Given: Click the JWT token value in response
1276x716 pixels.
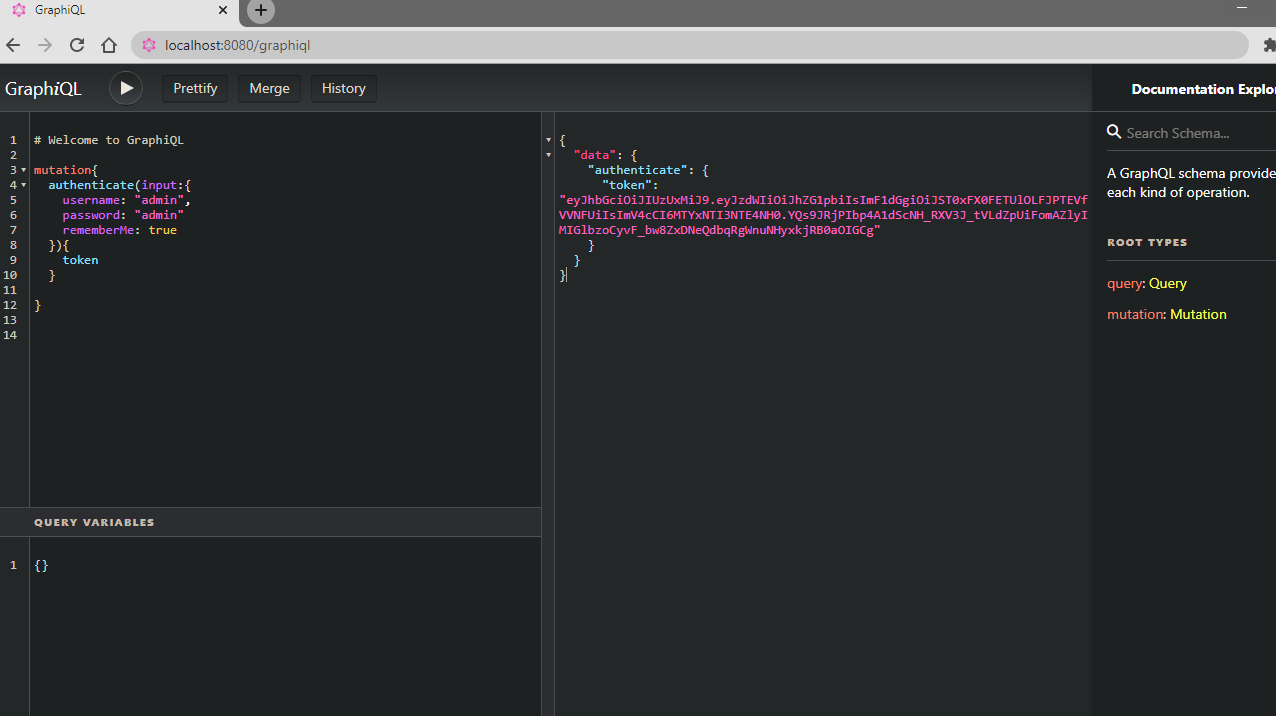Looking at the screenshot, I should [x=823, y=215].
